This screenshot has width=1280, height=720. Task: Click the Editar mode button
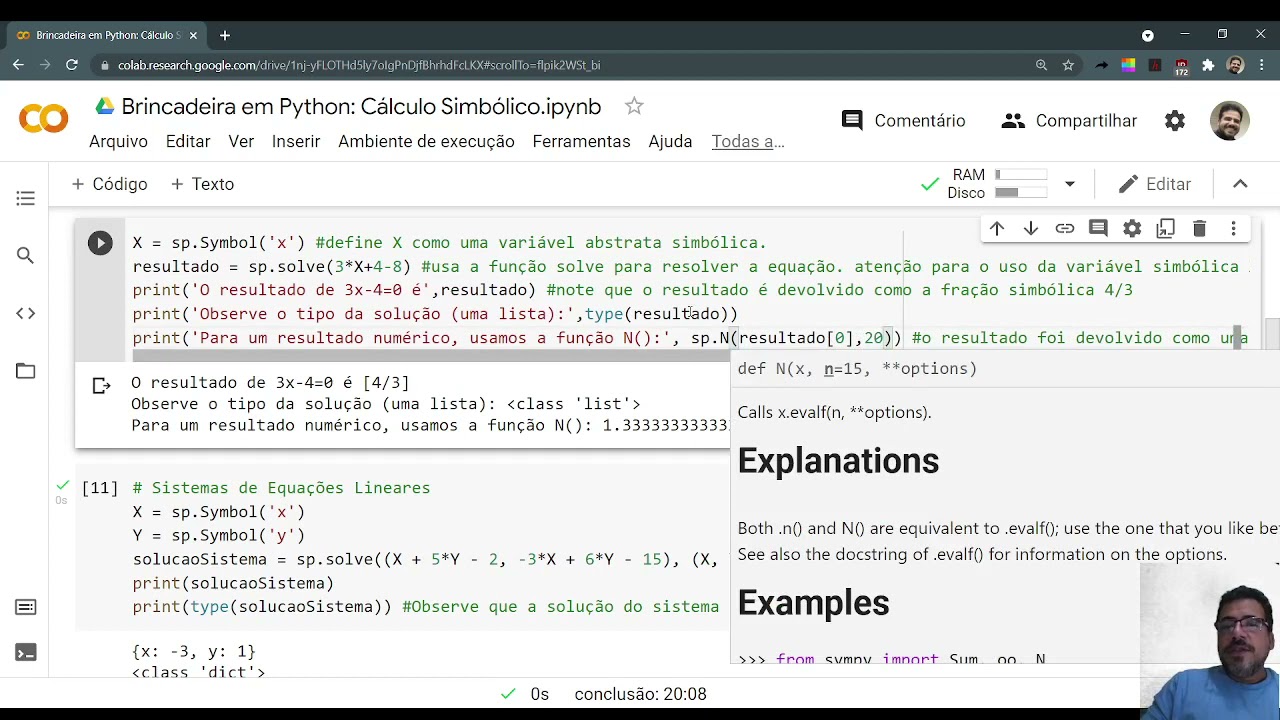pyautogui.click(x=1155, y=184)
